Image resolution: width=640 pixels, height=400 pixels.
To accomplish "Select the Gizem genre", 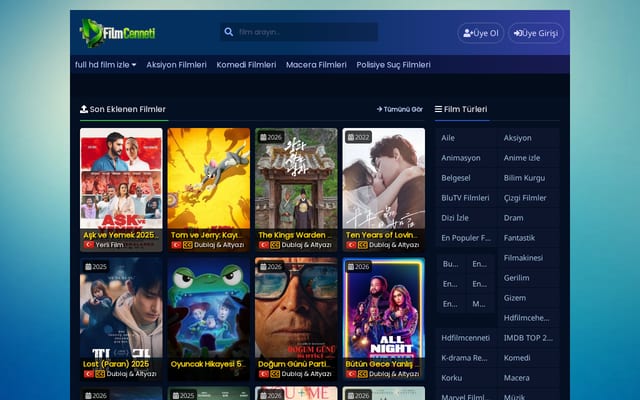I will (x=528, y=298).
